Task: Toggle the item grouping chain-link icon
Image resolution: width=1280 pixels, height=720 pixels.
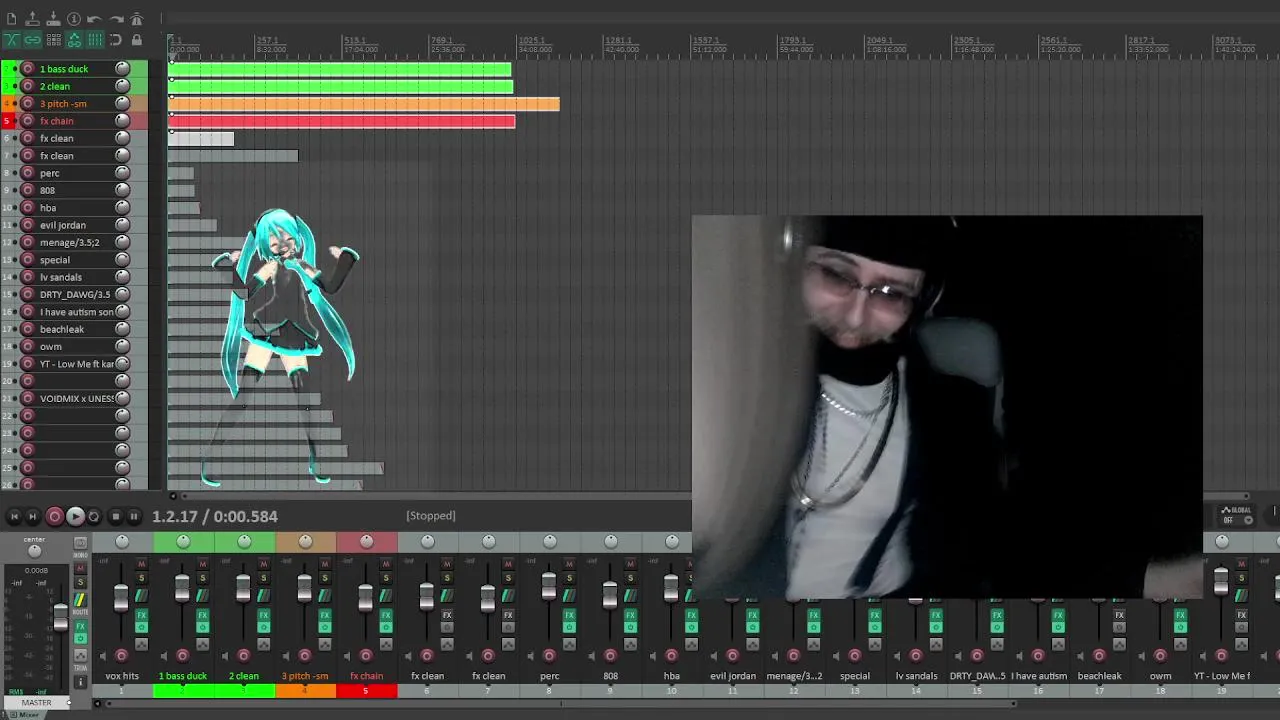Action: (32, 40)
